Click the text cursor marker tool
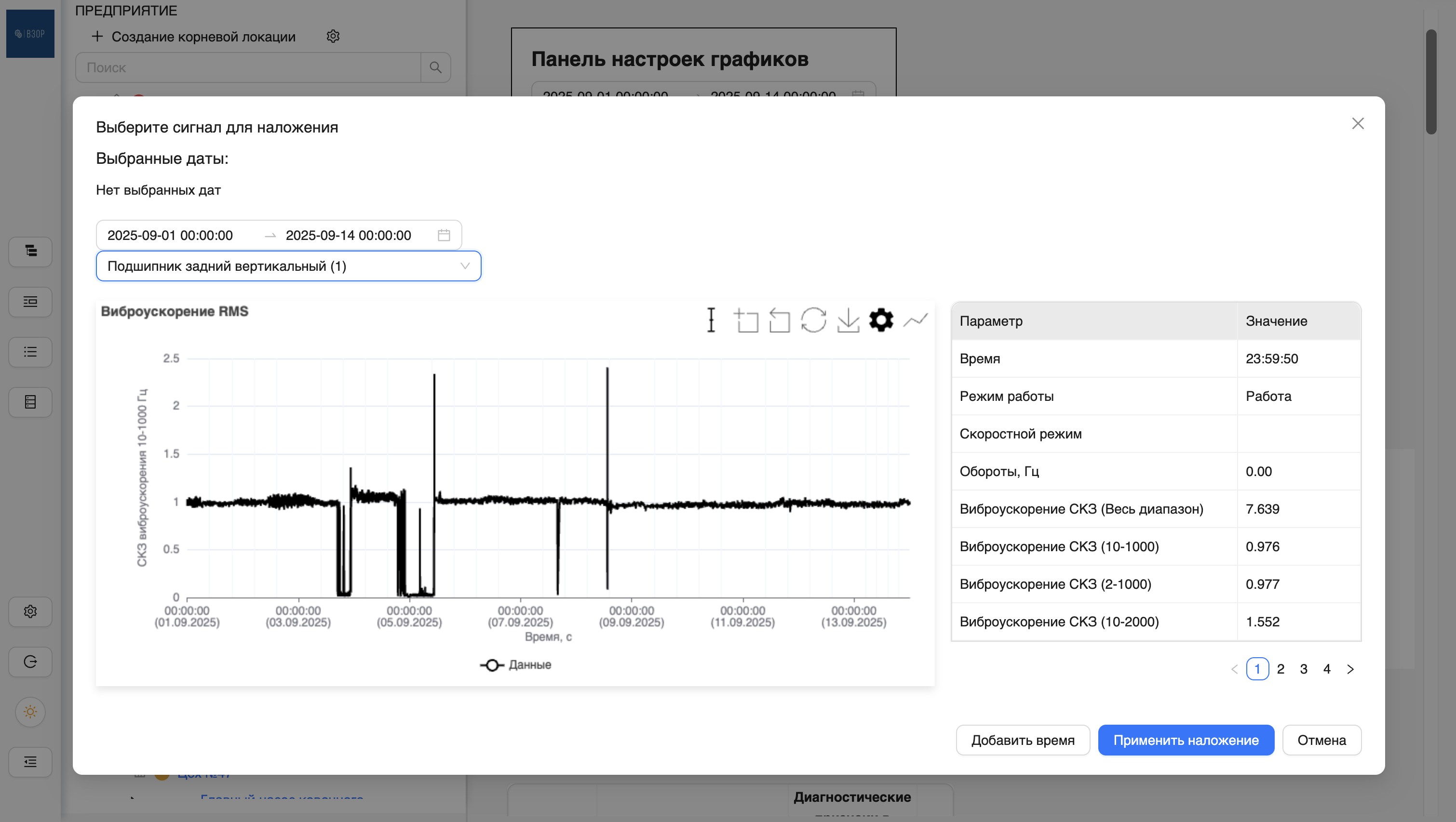Image resolution: width=1456 pixels, height=822 pixels. [x=711, y=320]
